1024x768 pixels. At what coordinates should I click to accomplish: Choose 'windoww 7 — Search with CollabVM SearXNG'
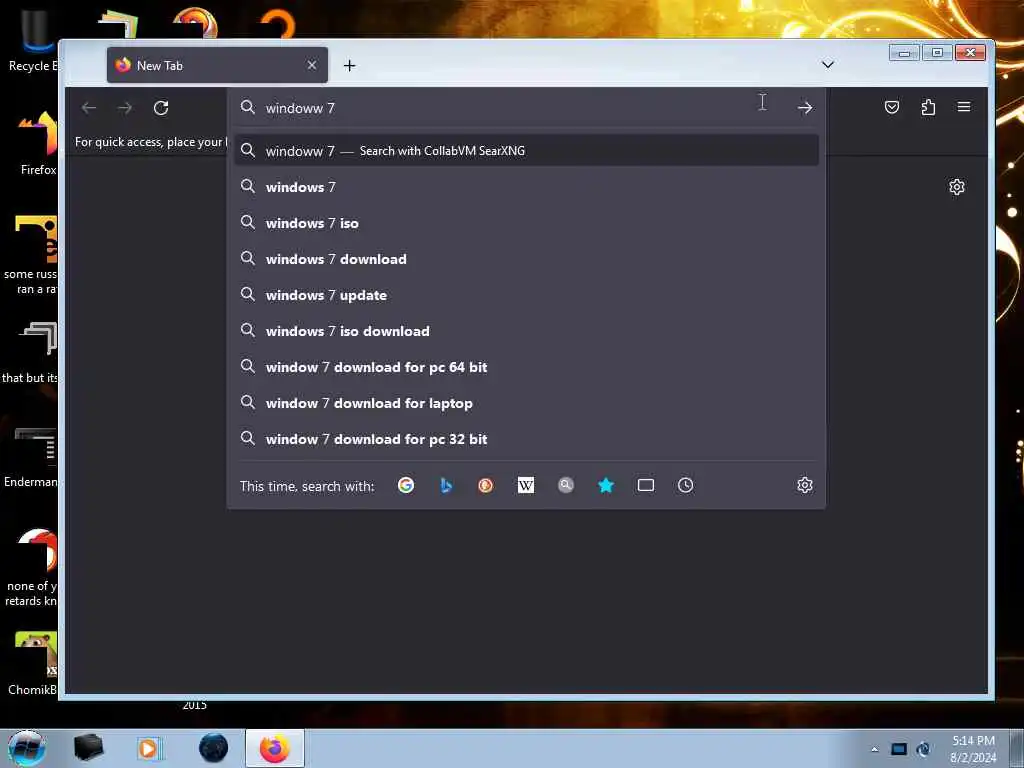click(526, 151)
